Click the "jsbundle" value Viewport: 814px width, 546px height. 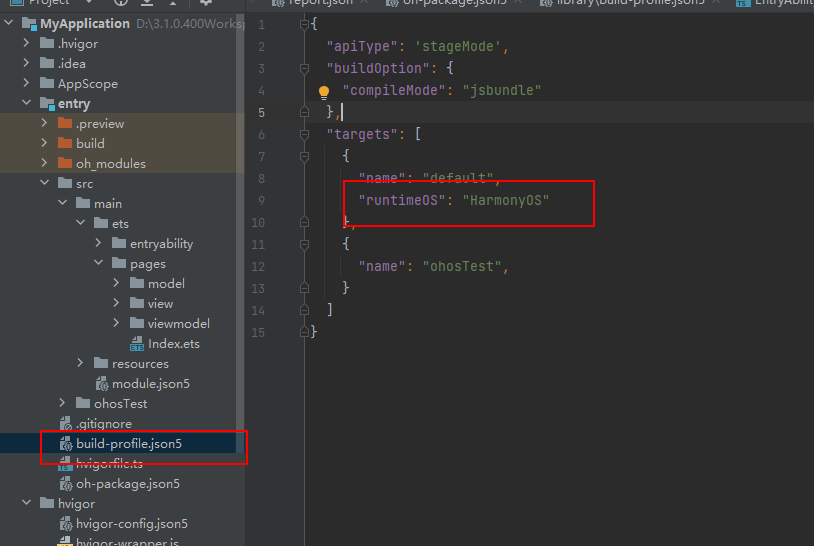(501, 90)
